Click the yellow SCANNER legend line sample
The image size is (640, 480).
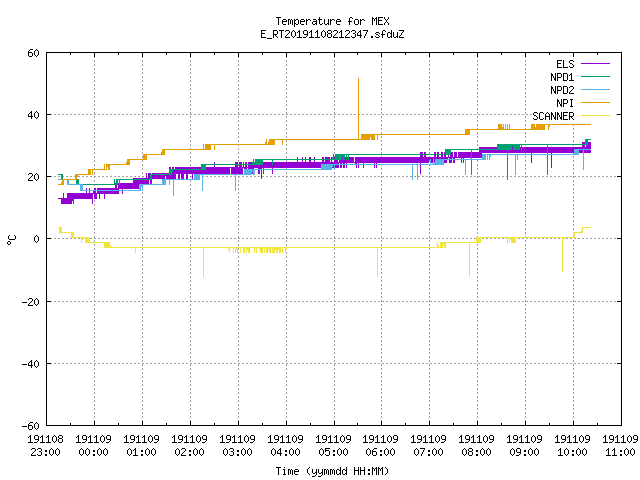click(x=595, y=116)
